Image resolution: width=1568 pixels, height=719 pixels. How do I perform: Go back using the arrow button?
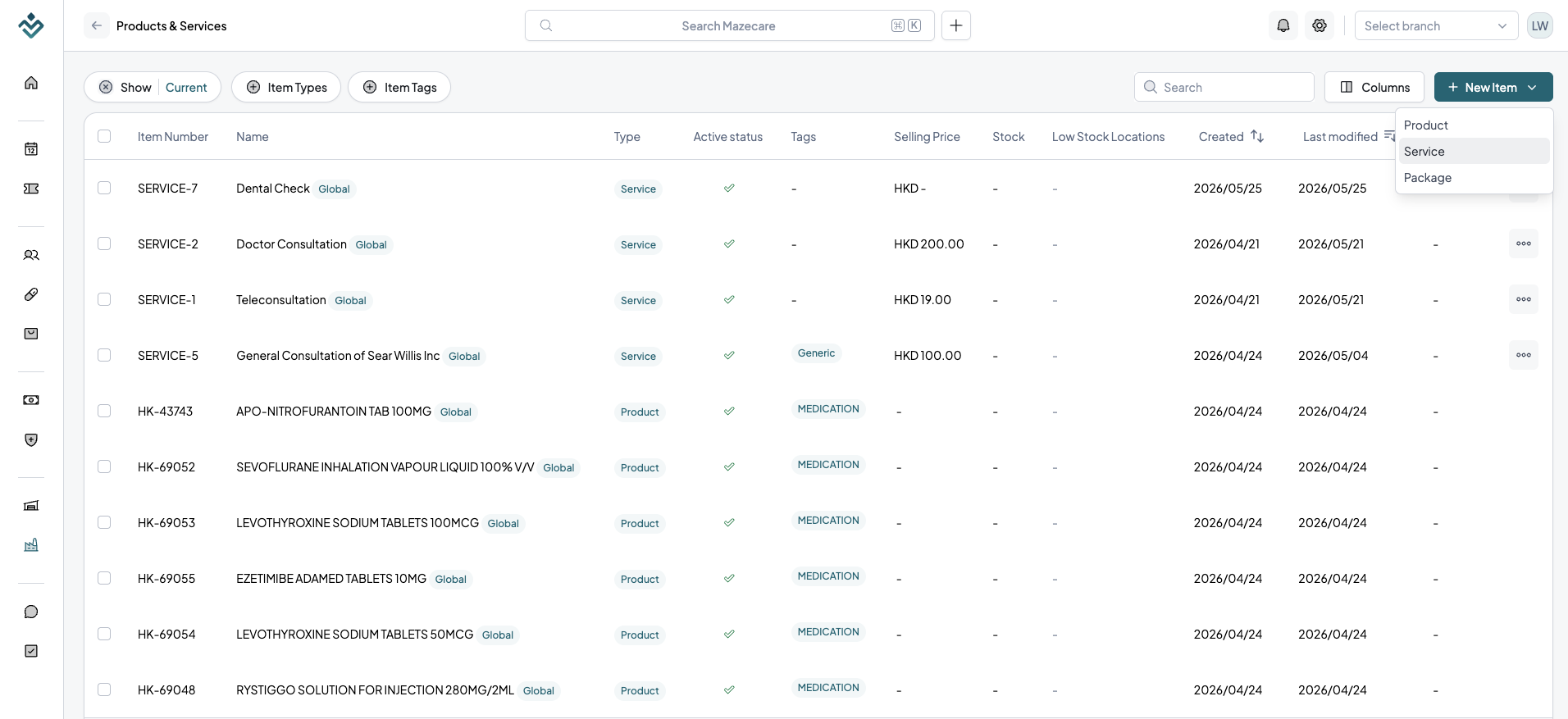(97, 25)
